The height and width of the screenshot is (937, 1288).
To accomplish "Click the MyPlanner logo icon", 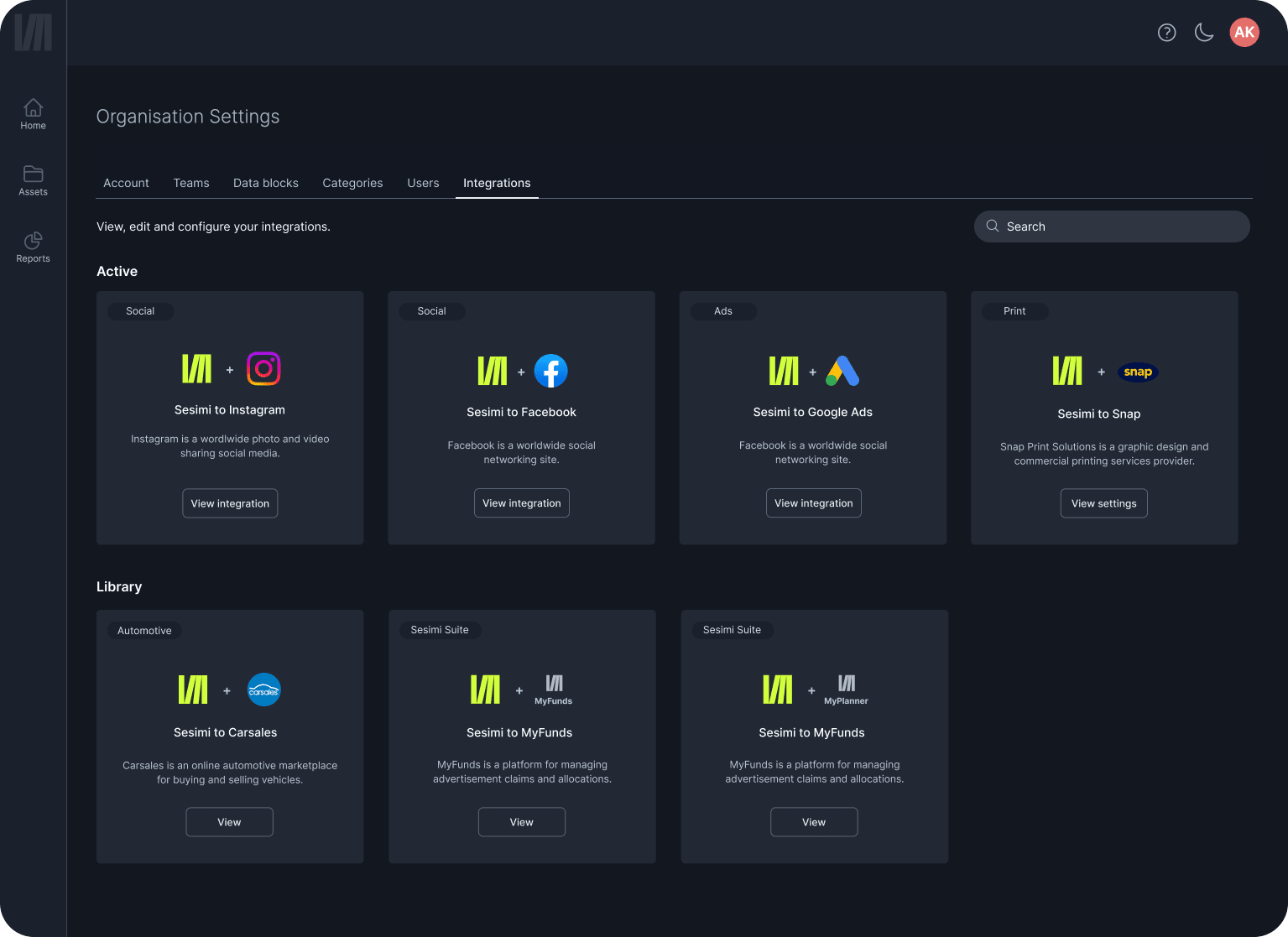I will point(846,690).
